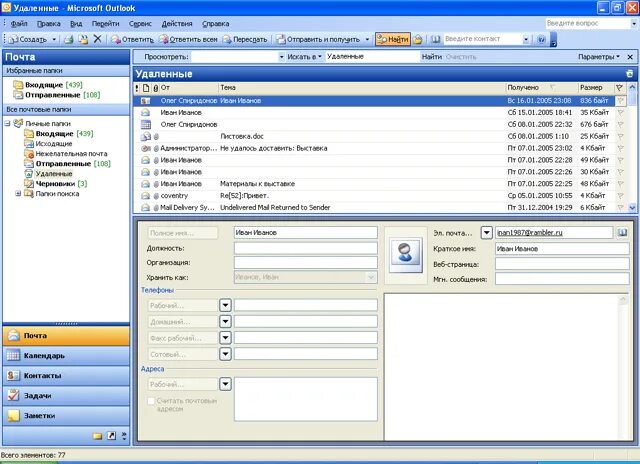Image resolution: width=640 pixels, height=464 pixels.
Task: Open the address type dropdown under Адреса
Action: tap(225, 384)
